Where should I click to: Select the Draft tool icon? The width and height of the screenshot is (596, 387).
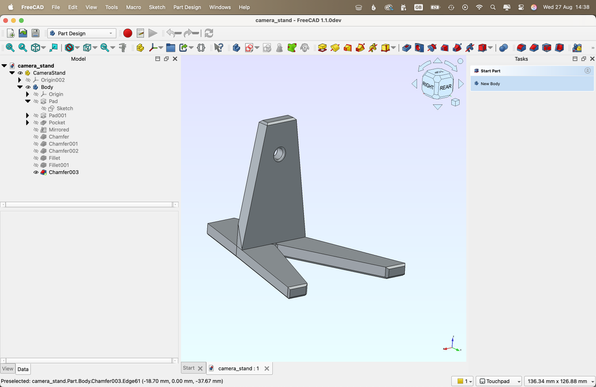point(547,48)
